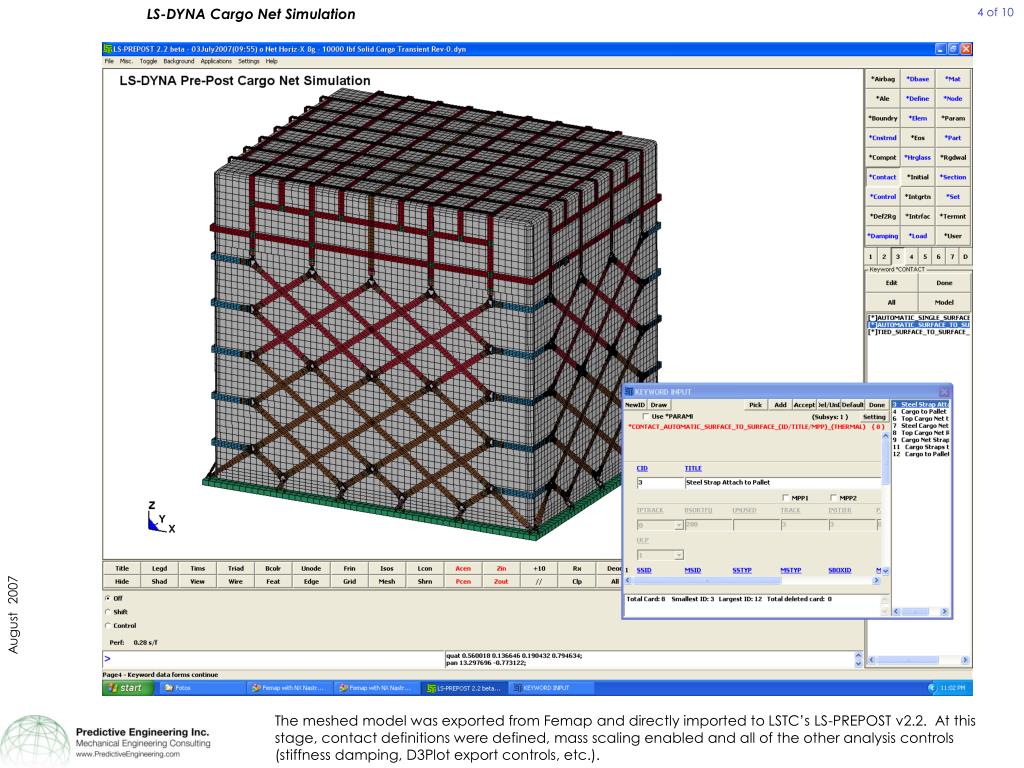Open the Applications menu

tap(216, 61)
